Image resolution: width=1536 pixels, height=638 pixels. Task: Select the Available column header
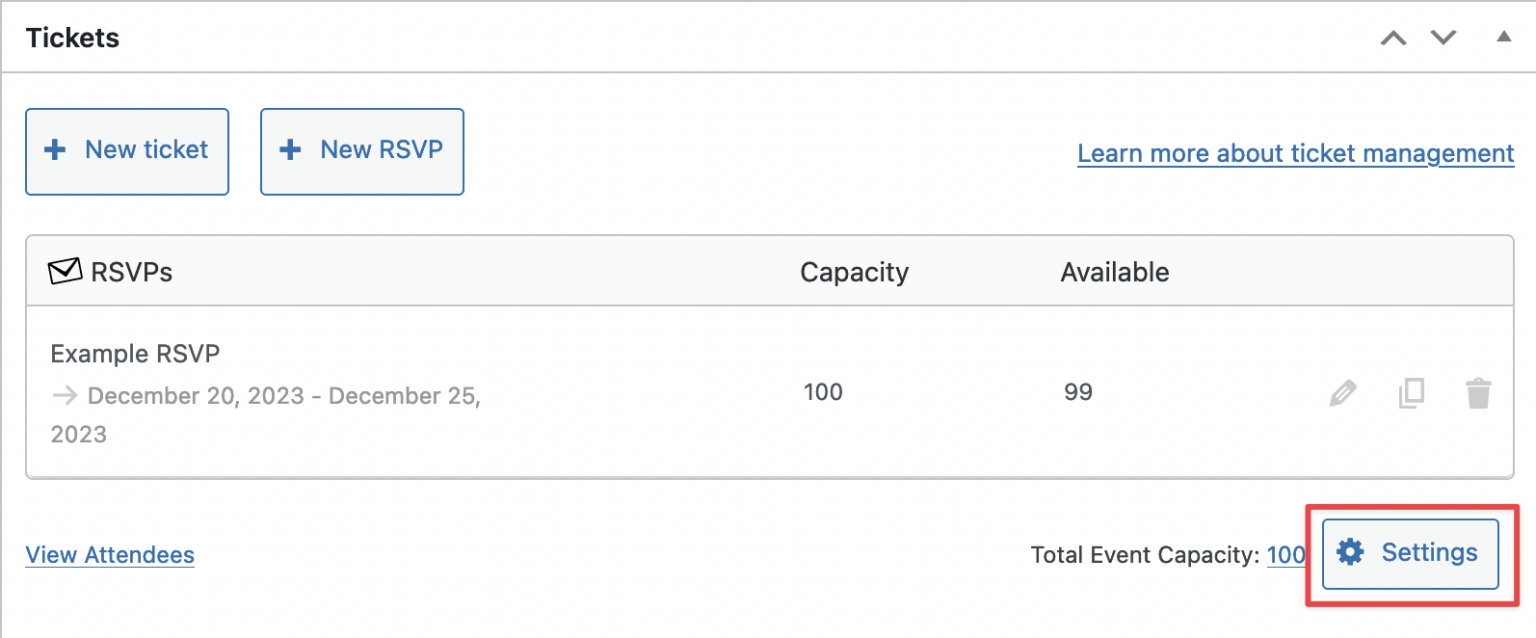tap(1114, 271)
